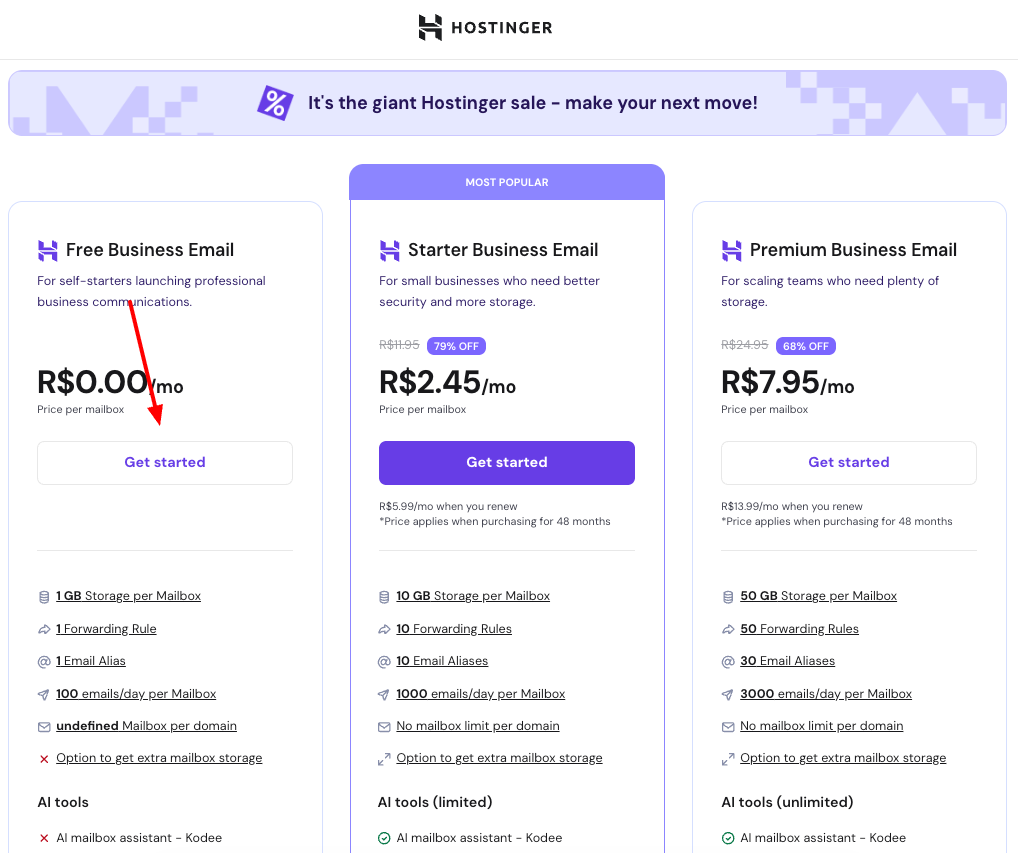Click the Free Business Email plan logo icon

47,250
